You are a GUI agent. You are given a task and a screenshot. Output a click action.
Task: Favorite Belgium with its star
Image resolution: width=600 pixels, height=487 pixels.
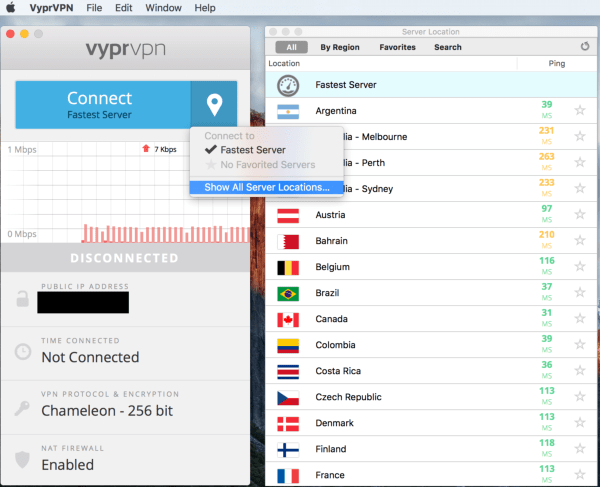pos(580,266)
